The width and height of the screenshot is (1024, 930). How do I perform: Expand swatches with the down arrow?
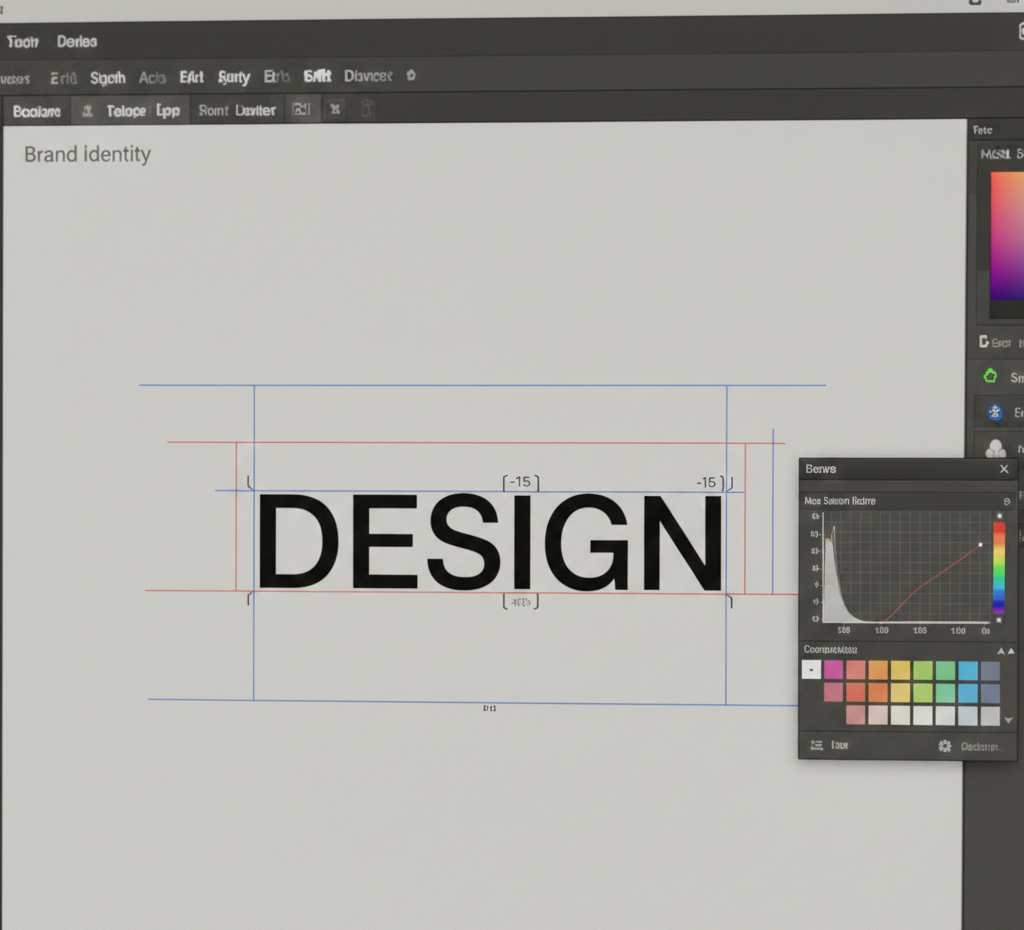(x=1007, y=720)
